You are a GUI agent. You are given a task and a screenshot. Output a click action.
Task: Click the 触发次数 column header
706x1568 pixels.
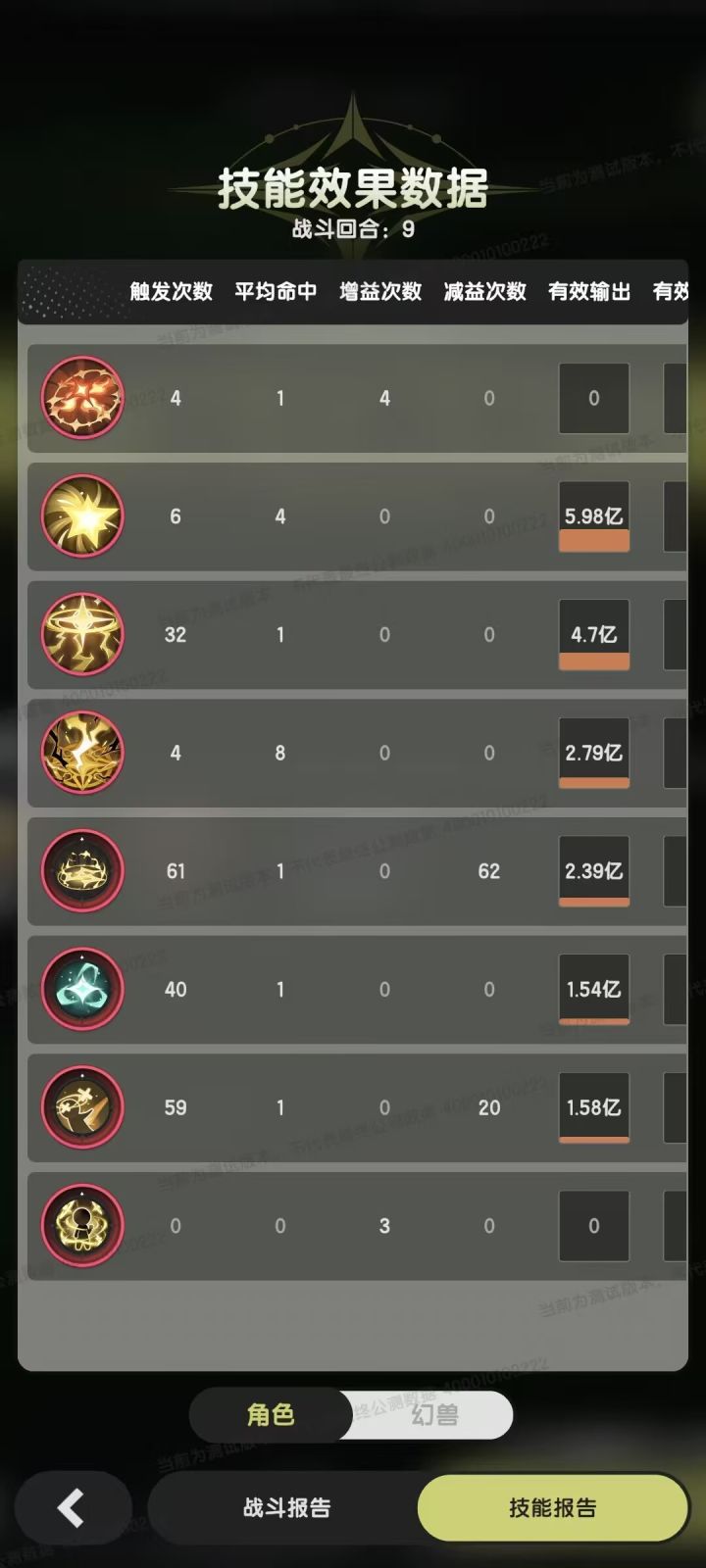click(x=172, y=291)
